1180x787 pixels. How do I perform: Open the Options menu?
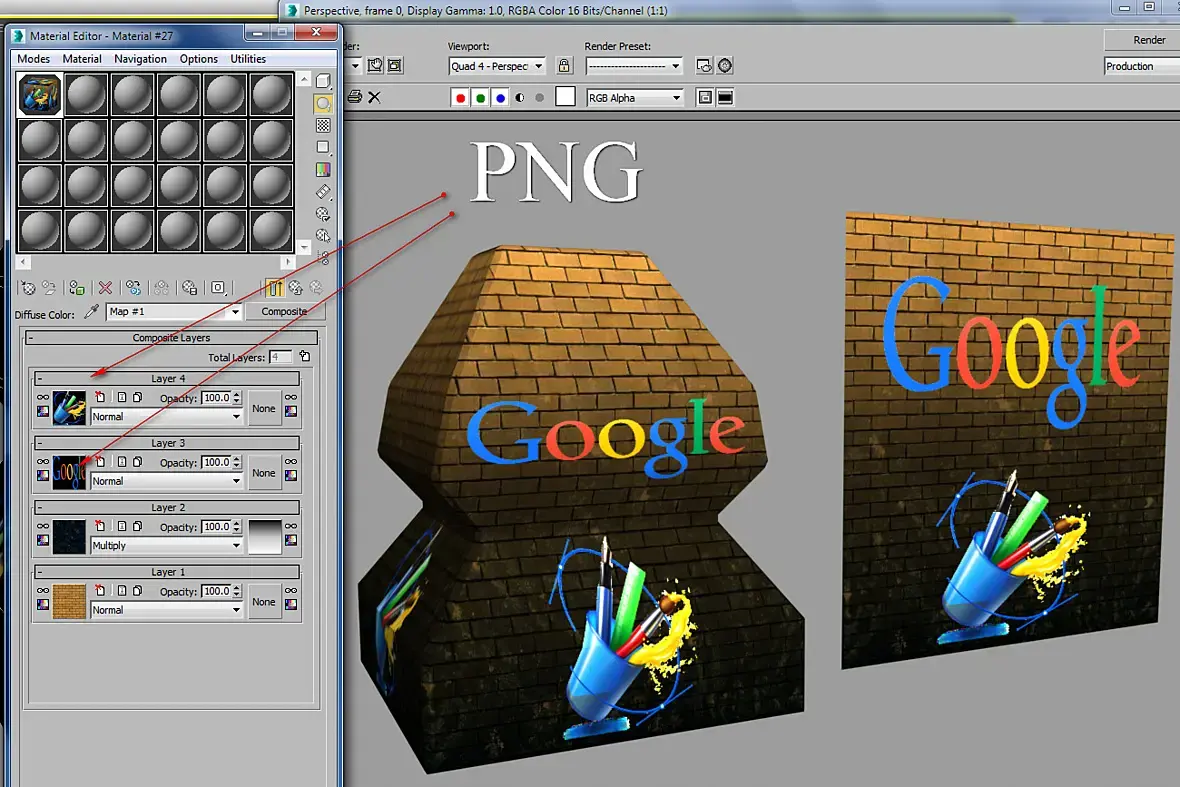(199, 59)
